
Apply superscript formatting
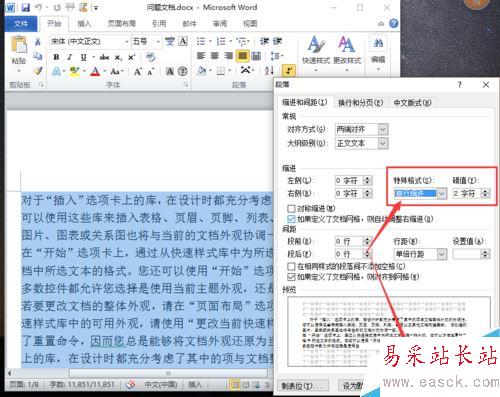pos(132,57)
